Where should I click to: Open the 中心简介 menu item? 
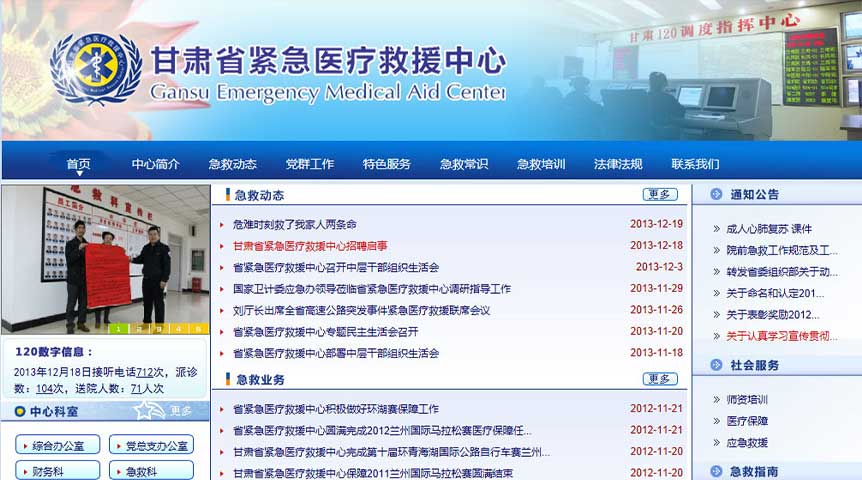click(156, 164)
